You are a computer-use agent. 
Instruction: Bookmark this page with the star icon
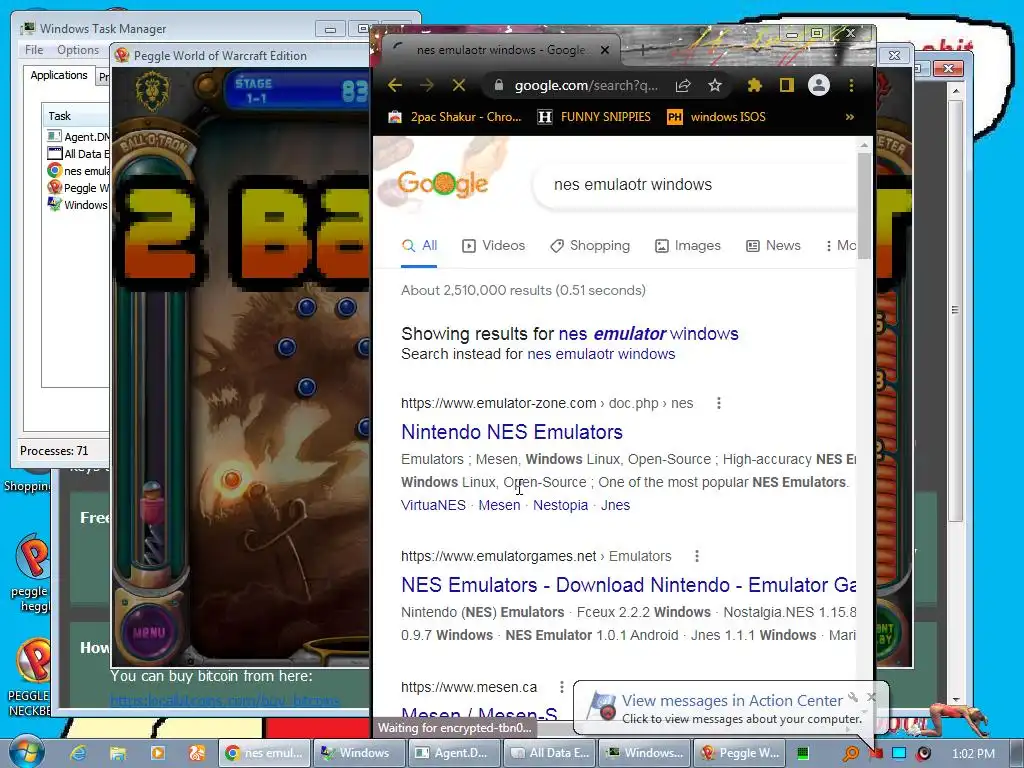pos(715,85)
